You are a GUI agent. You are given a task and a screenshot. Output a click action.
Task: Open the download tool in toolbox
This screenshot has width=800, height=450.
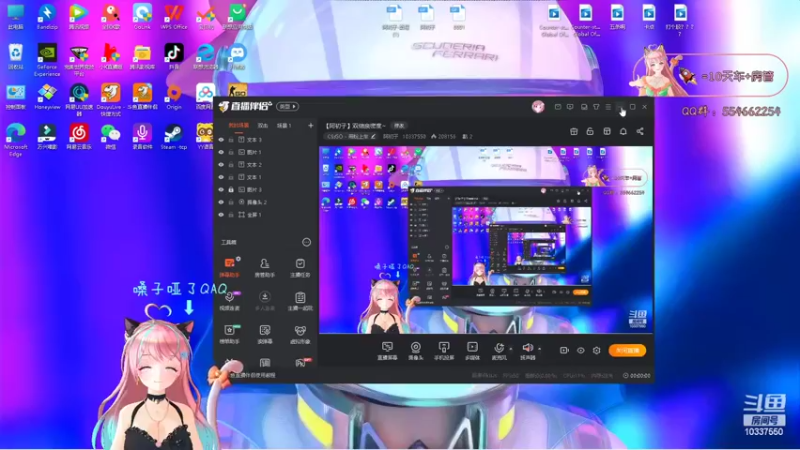(264, 301)
